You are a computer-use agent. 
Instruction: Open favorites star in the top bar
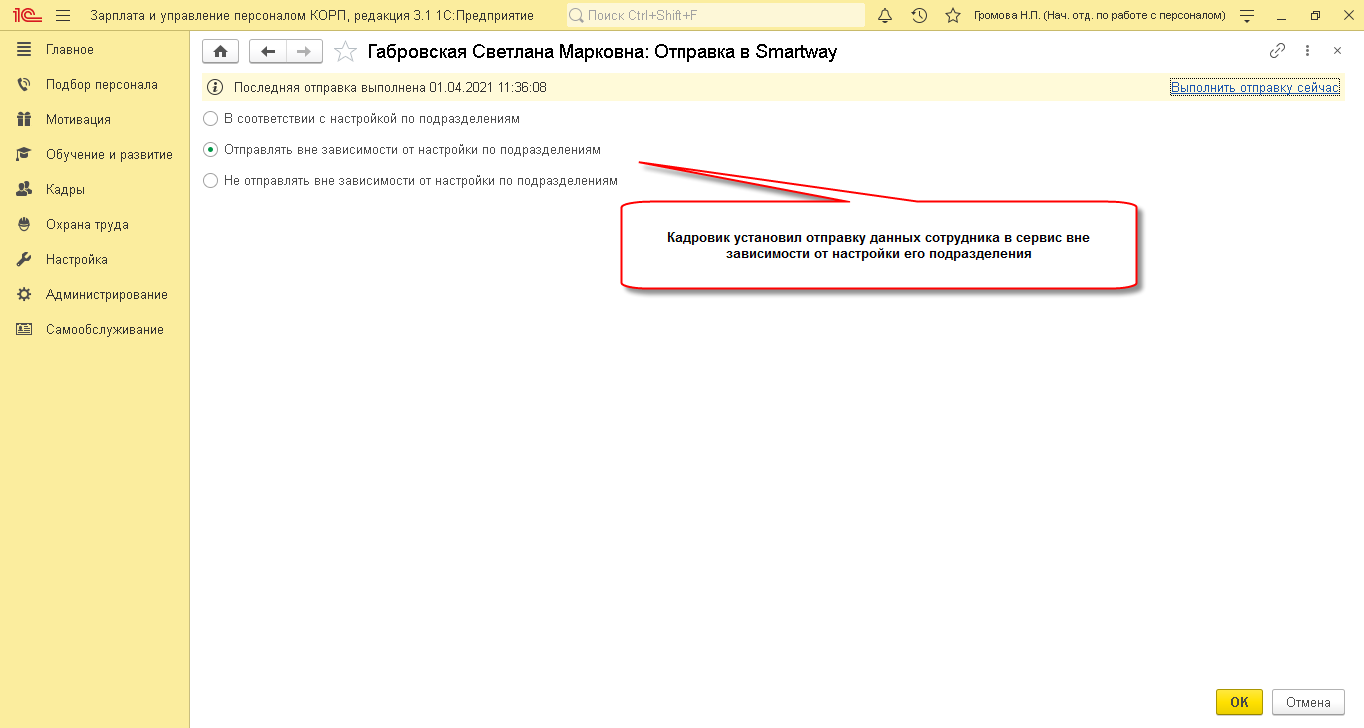(953, 16)
